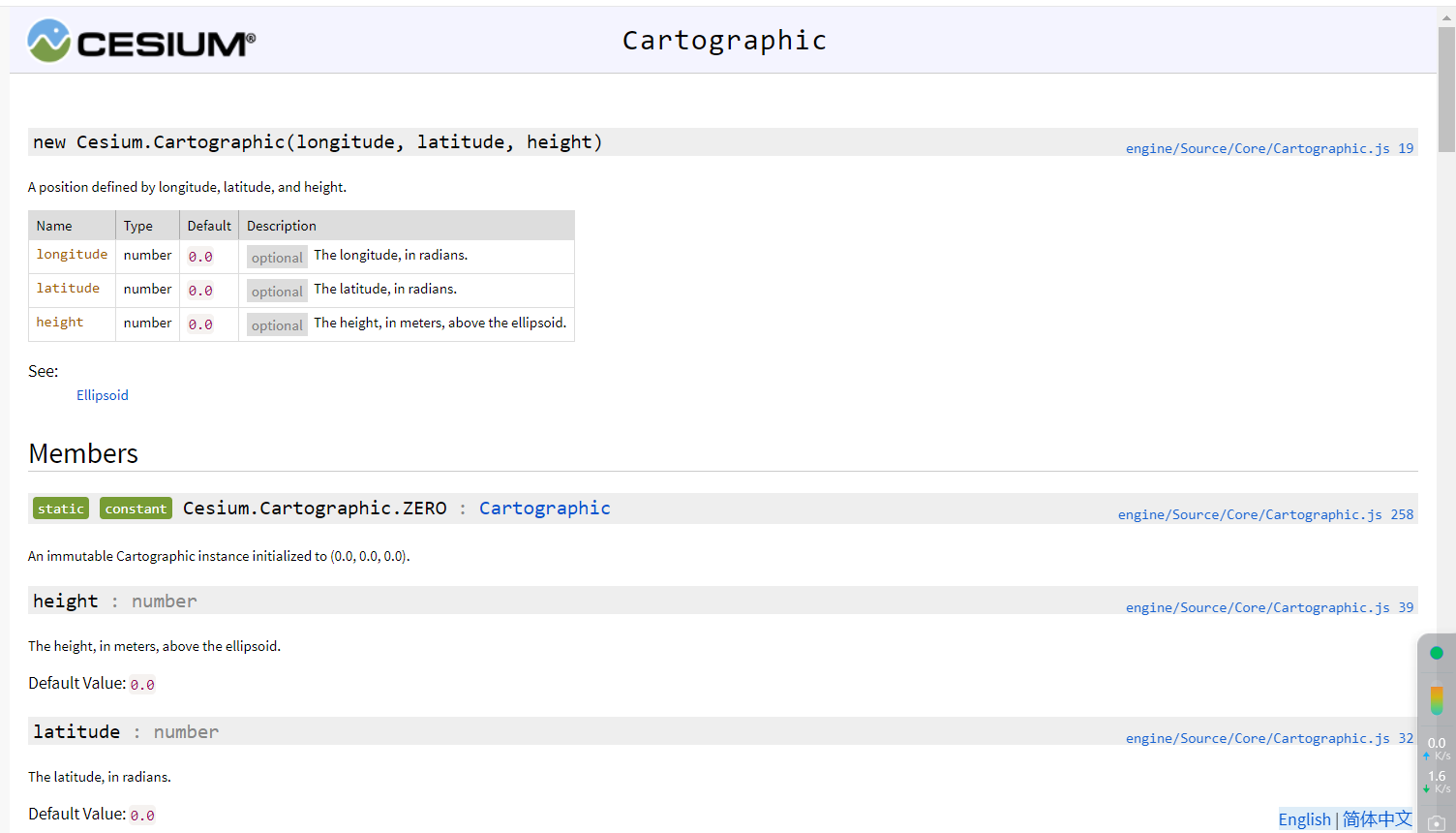Click the 1.6 K/s download speed readout
Screen dimensions: 1456x833
coord(1437,781)
